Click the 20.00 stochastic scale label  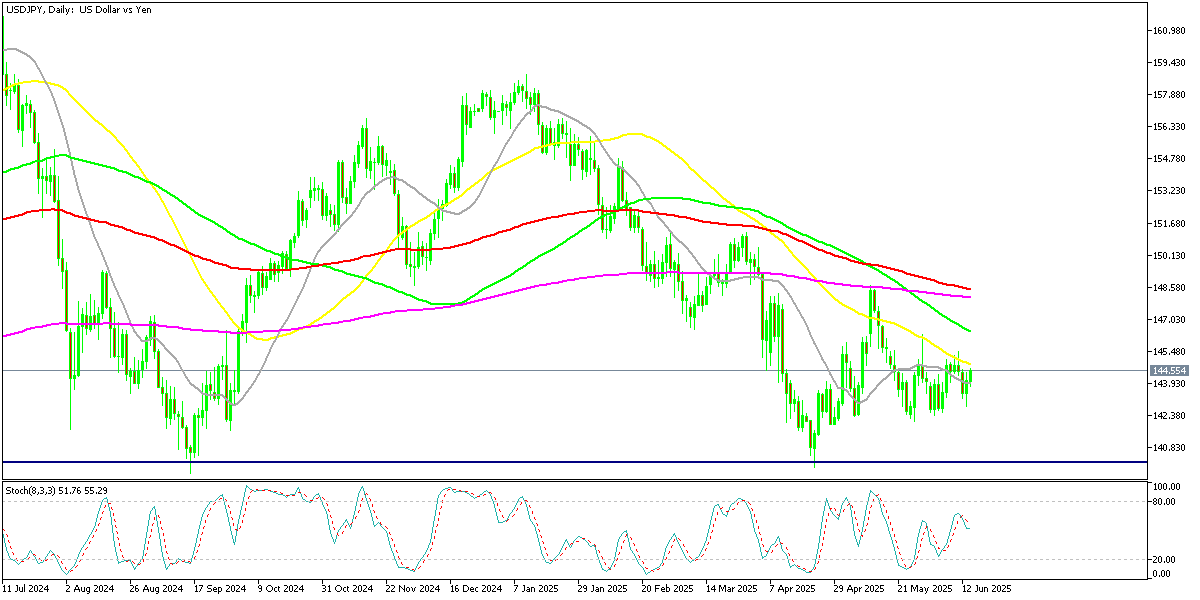(x=1164, y=560)
